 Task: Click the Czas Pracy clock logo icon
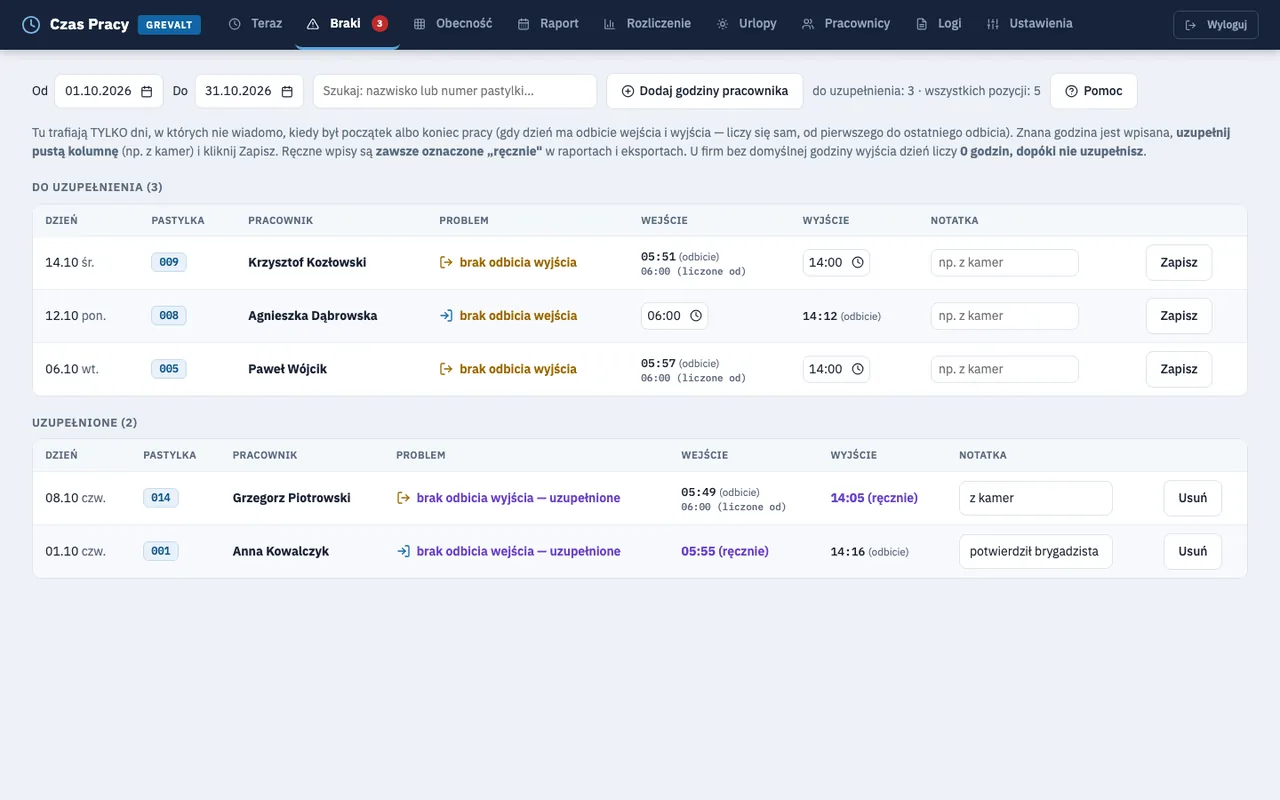(x=31, y=24)
